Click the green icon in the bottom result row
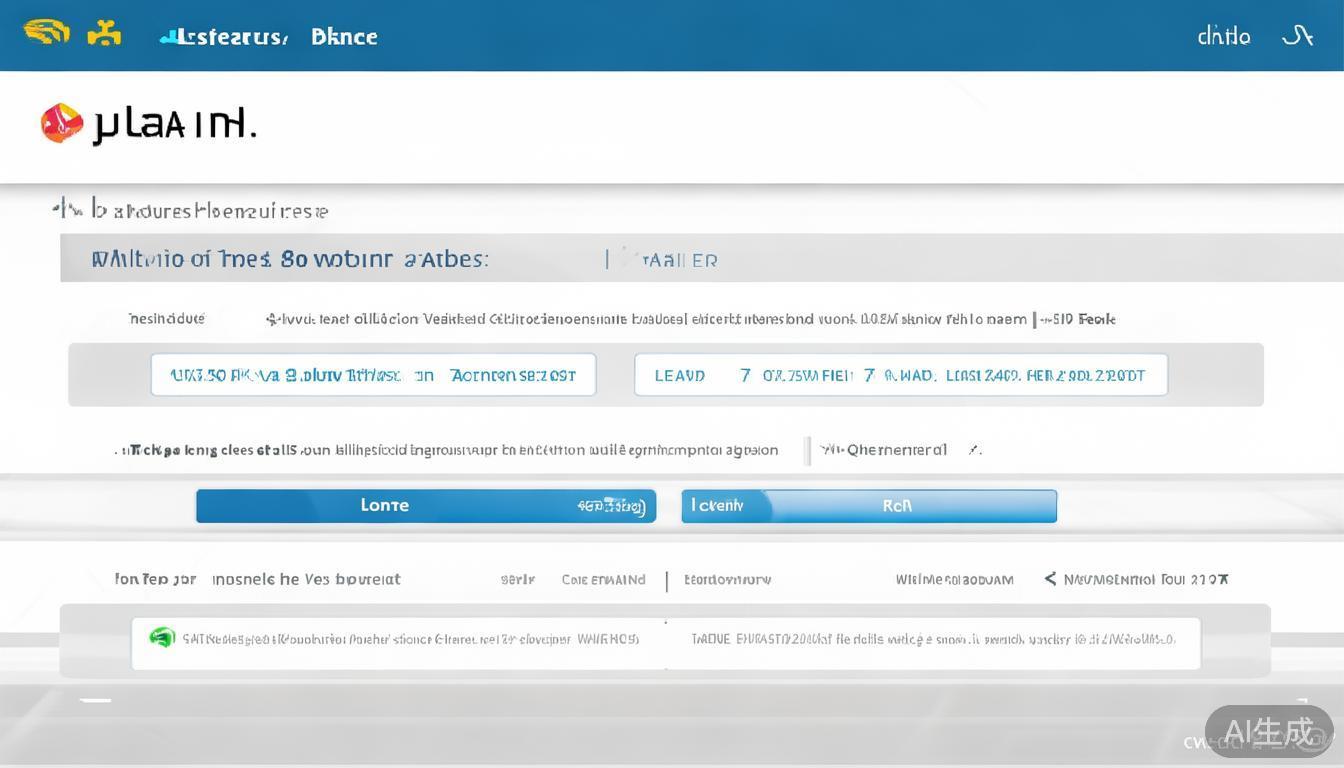Image resolution: width=1344 pixels, height=768 pixels. coord(162,638)
